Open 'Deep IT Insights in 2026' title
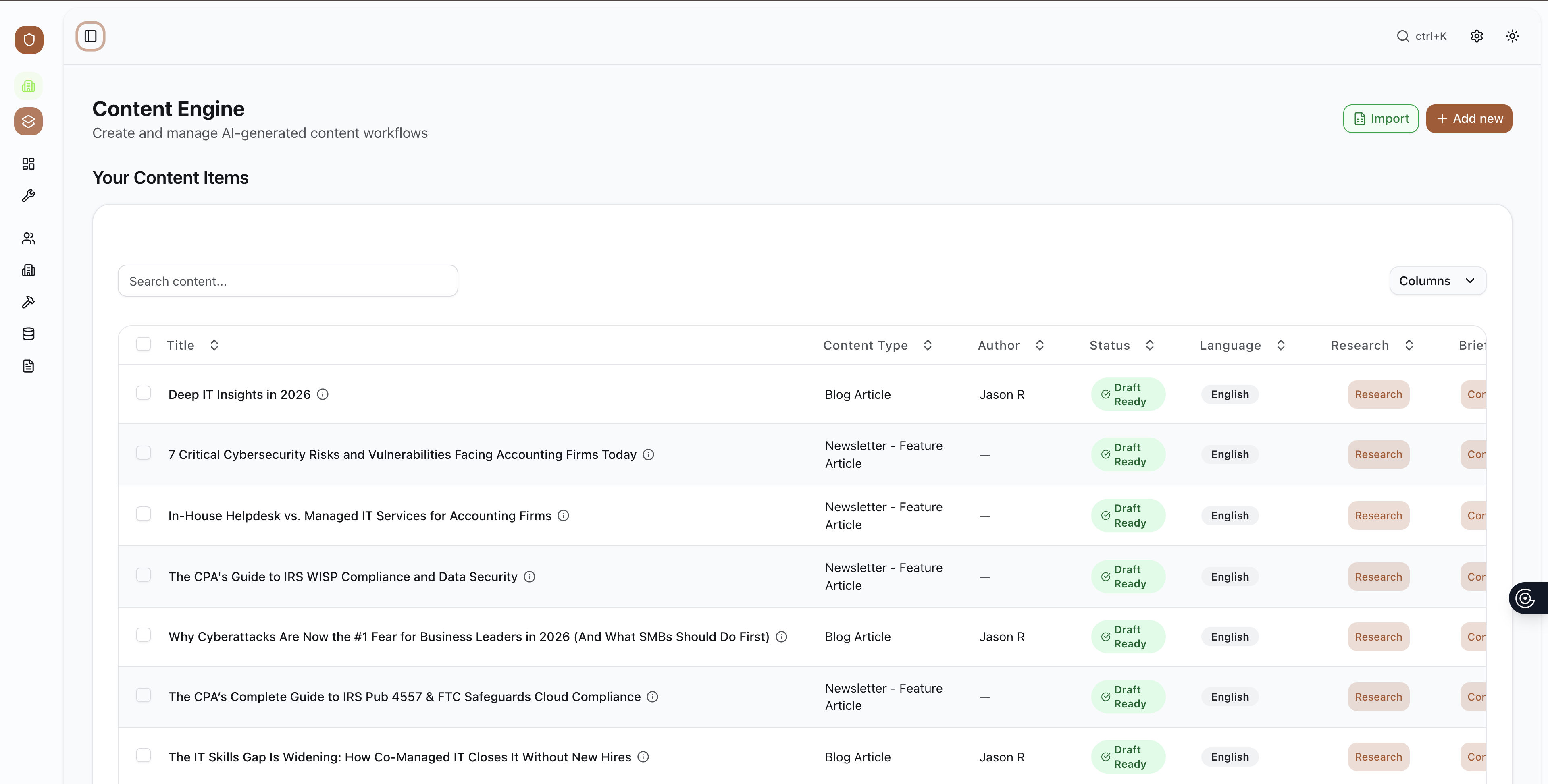This screenshot has height=784, width=1548. [239, 394]
